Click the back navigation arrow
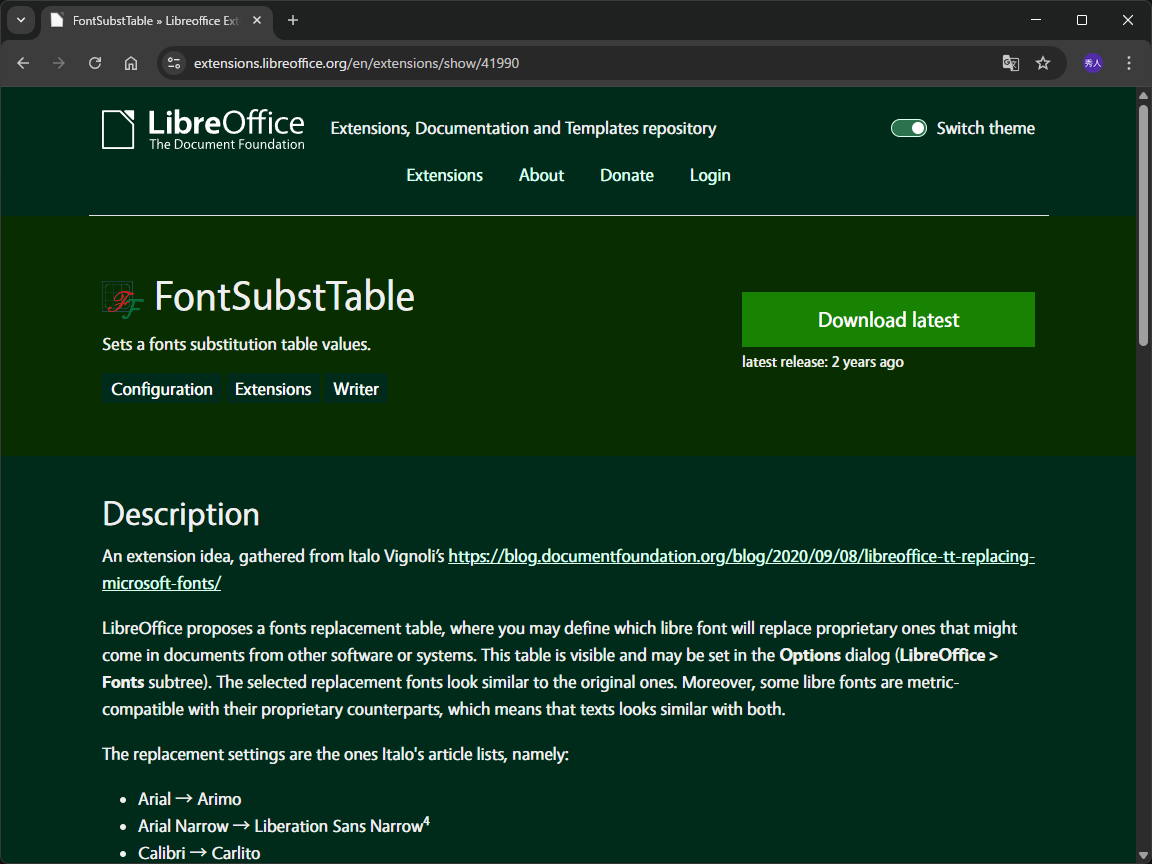Image resolution: width=1152 pixels, height=864 pixels. 23,63
